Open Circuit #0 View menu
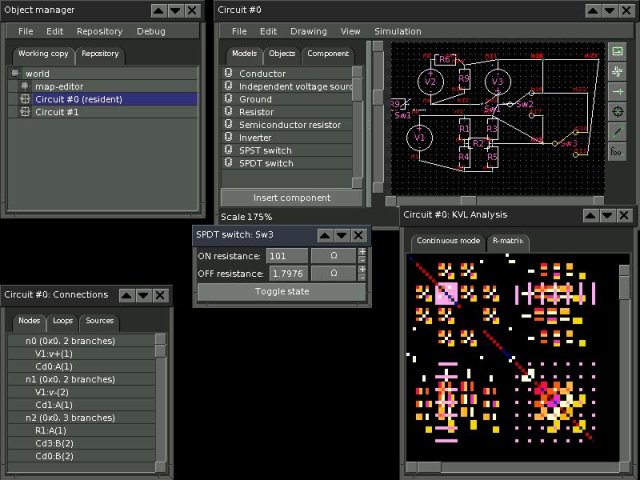Screen dimensions: 640x480 [351, 31]
